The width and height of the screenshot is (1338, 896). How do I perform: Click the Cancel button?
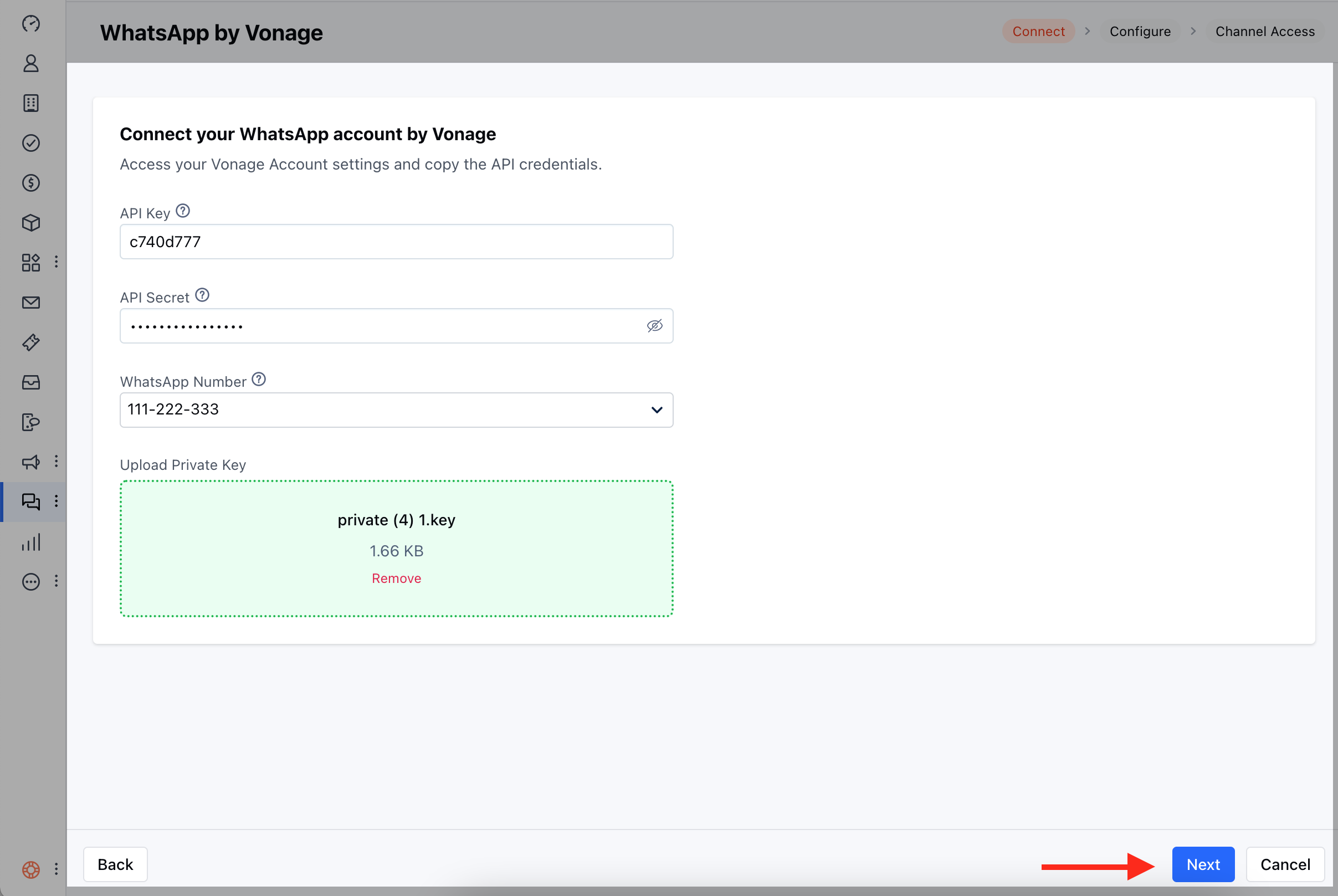pyautogui.click(x=1285, y=864)
